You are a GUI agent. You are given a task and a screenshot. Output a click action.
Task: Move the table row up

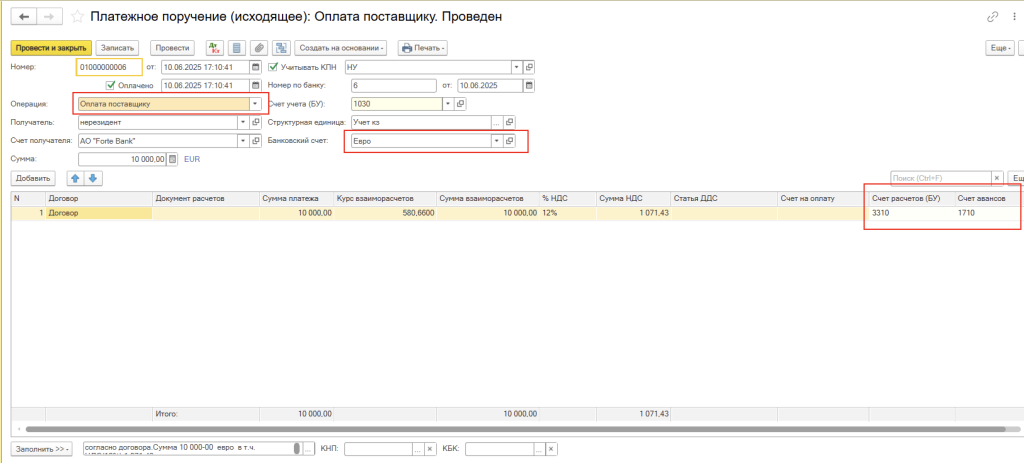pyautogui.click(x=74, y=178)
